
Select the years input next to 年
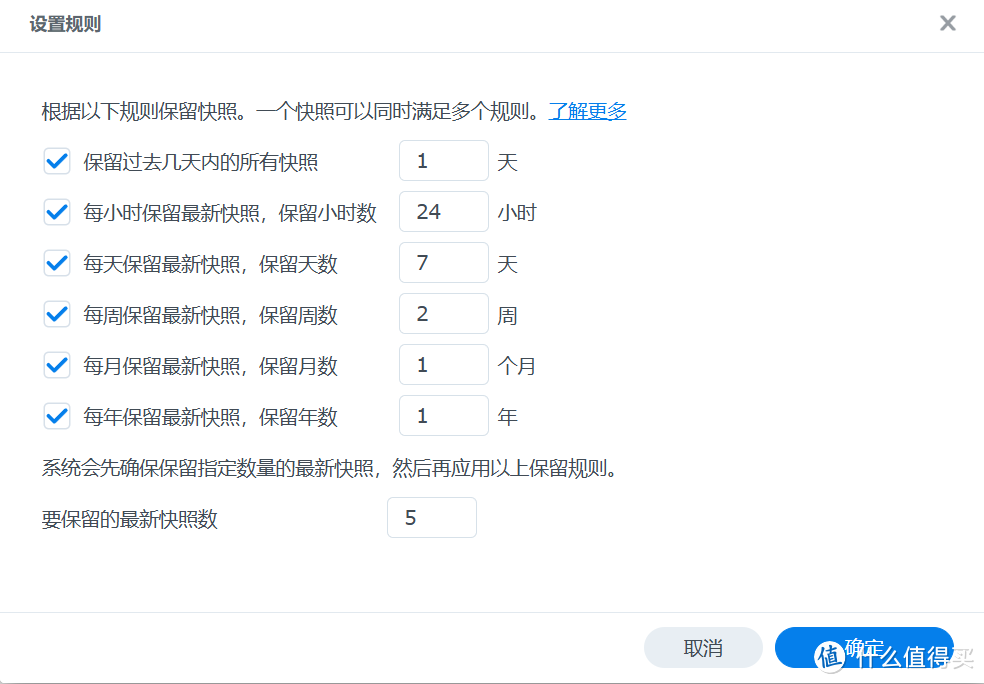(x=443, y=415)
